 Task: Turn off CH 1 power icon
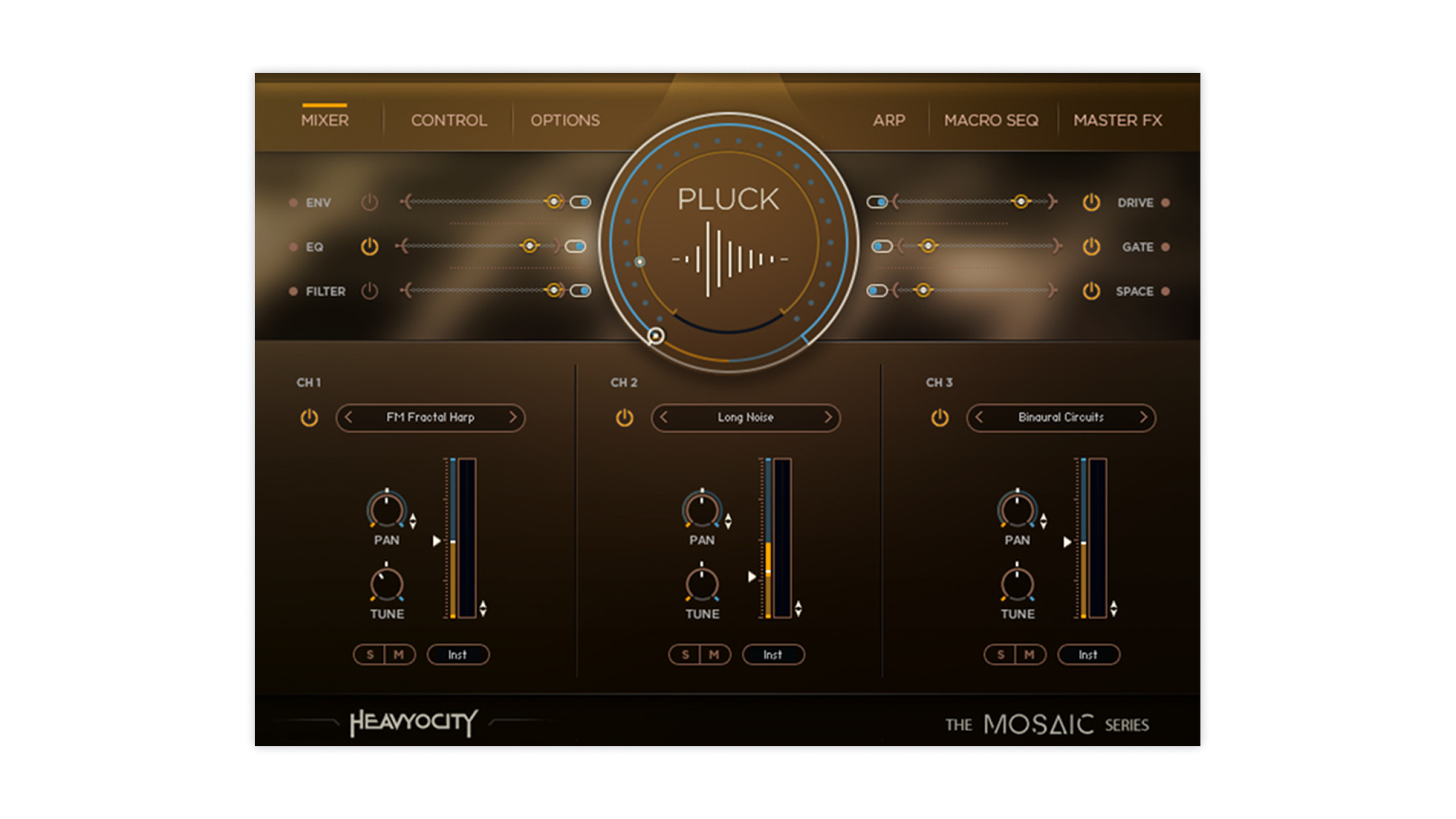click(309, 418)
